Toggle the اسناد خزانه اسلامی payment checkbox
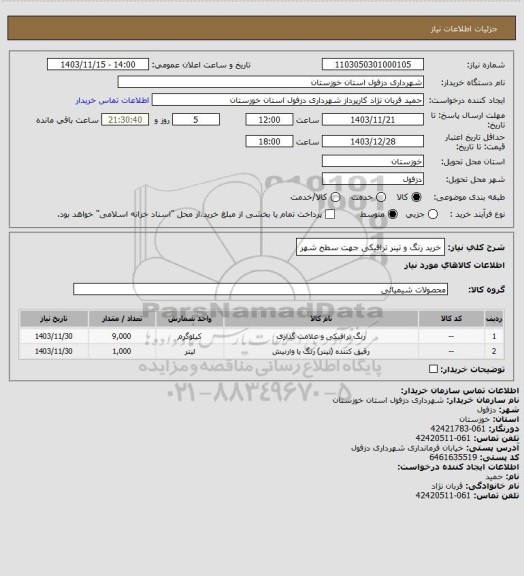 pos(330,214)
